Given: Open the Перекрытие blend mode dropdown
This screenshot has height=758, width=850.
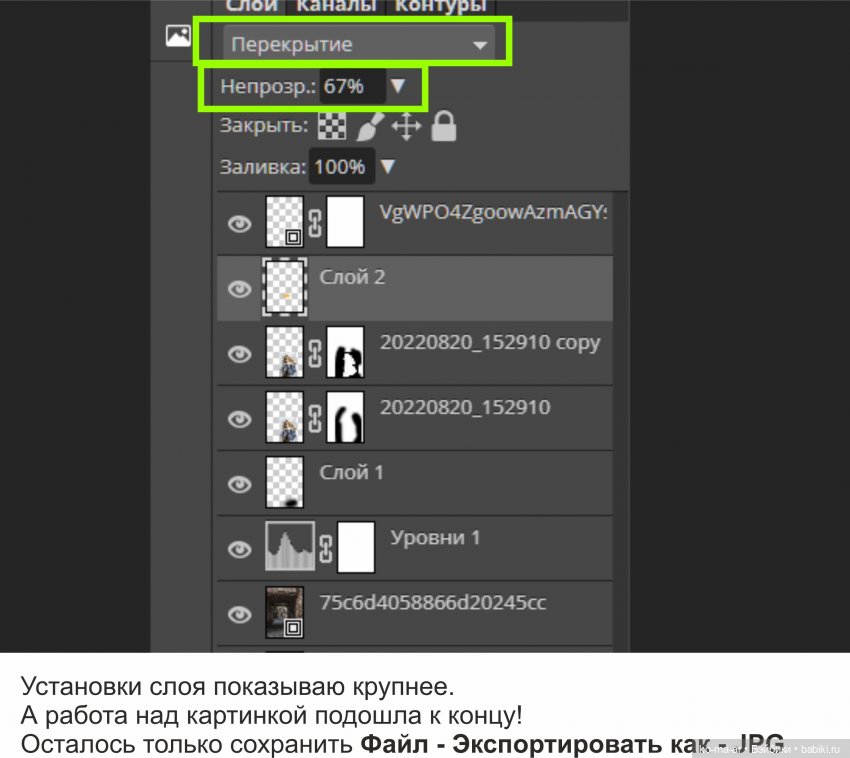Looking at the screenshot, I should (480, 44).
